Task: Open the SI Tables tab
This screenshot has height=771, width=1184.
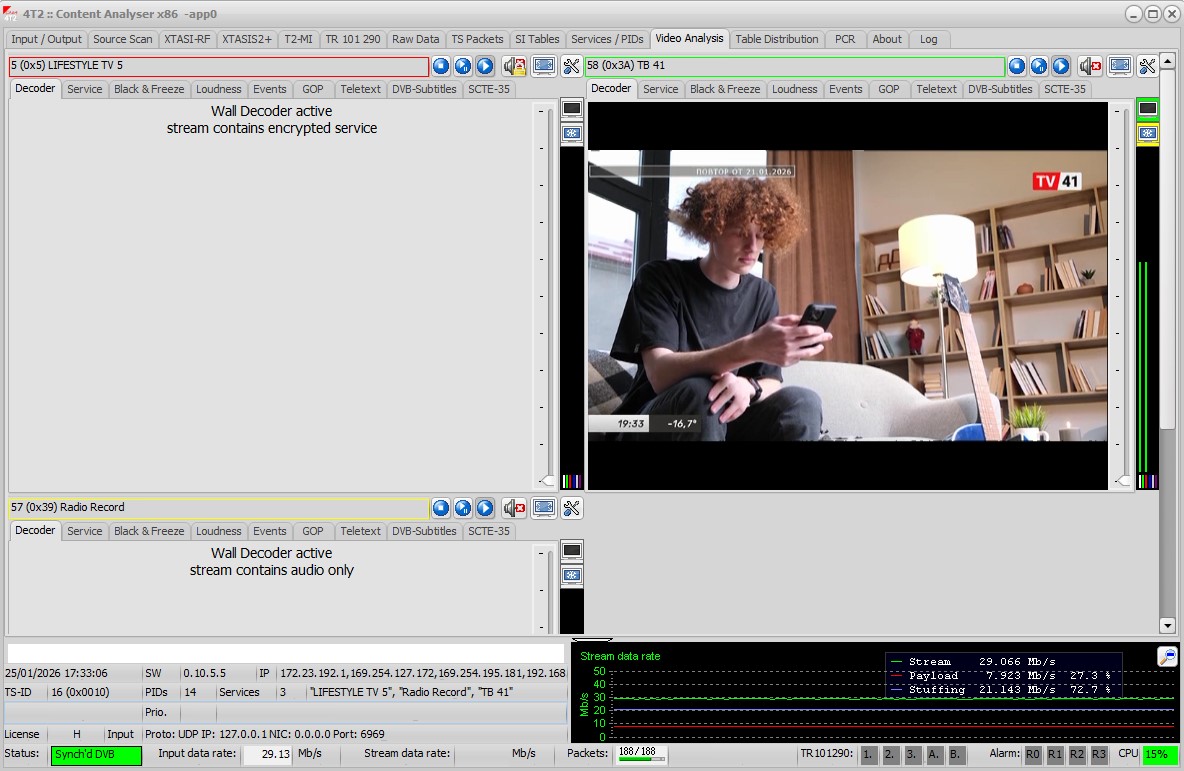Action: (x=537, y=39)
